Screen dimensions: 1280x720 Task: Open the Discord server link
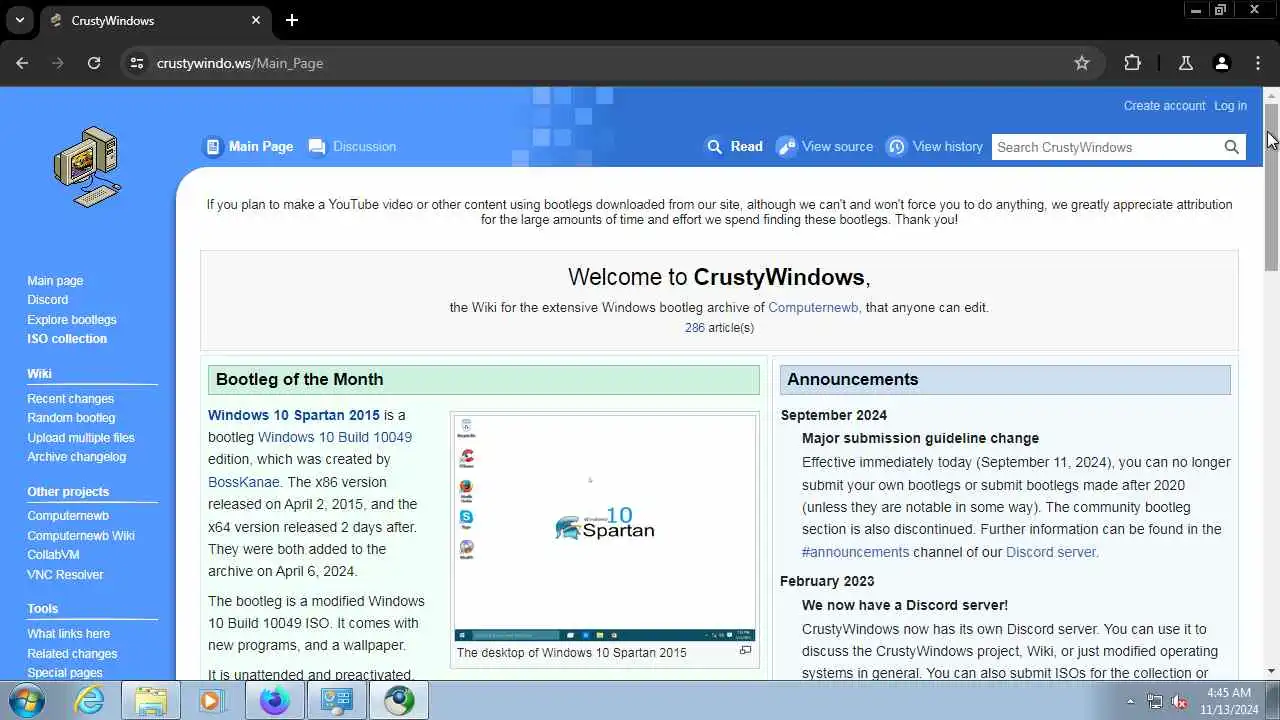[1052, 552]
